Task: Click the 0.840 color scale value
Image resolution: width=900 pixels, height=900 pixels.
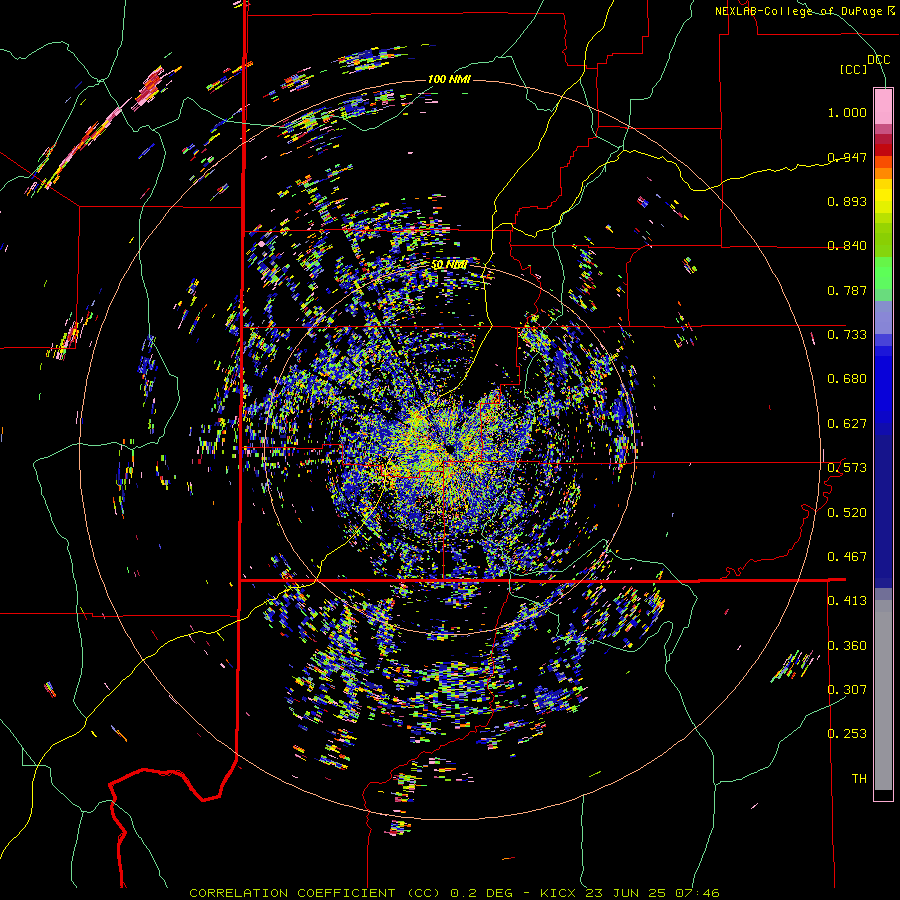Action: (847, 246)
